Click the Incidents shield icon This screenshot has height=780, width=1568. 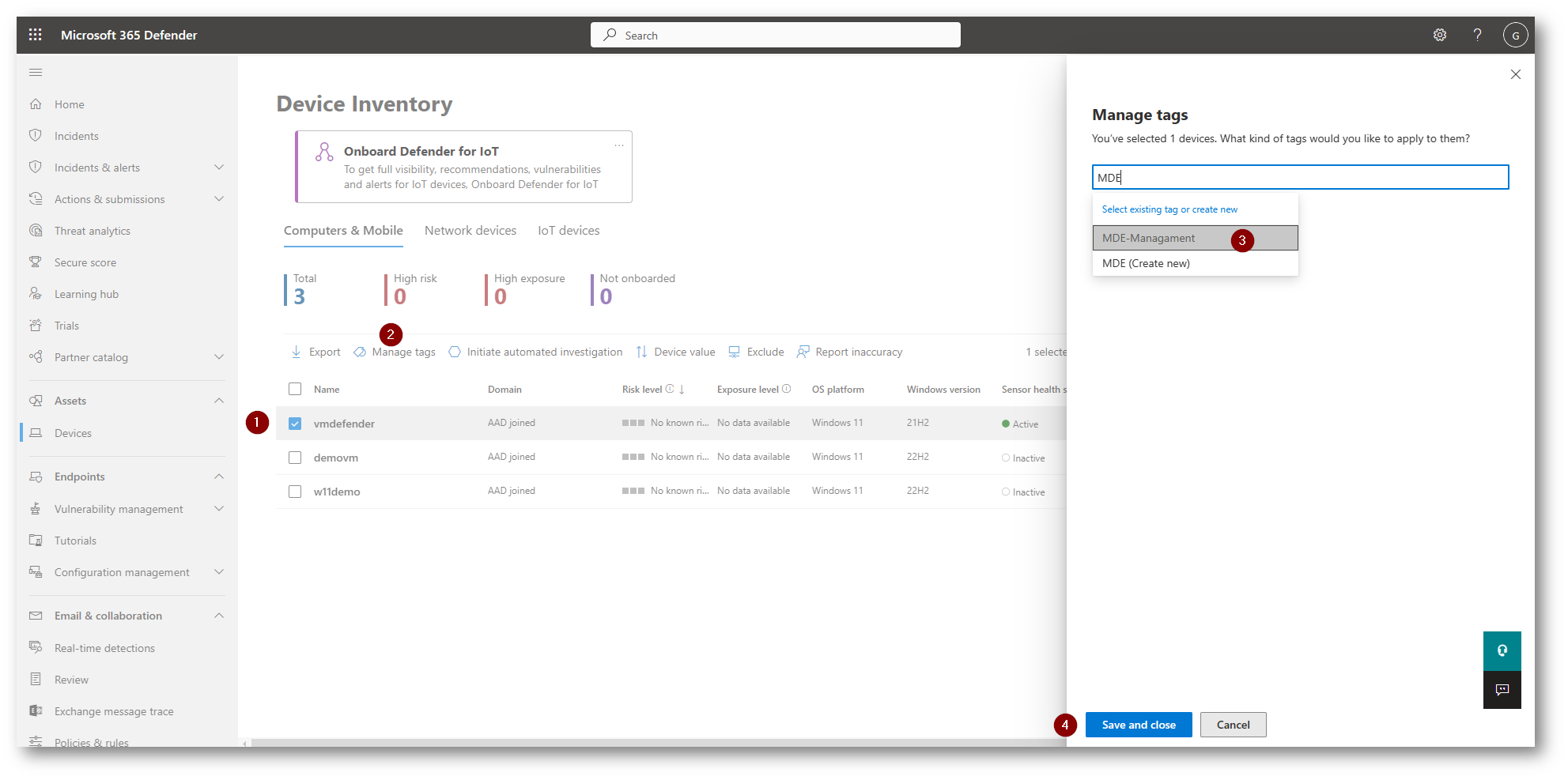click(x=36, y=136)
